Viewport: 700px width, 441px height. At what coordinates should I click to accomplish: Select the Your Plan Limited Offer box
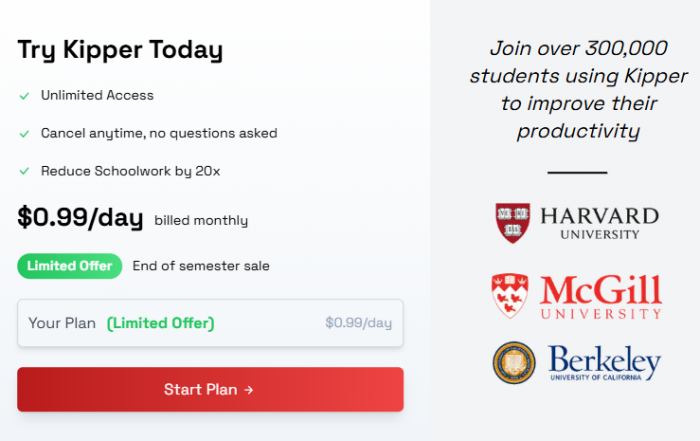pos(210,323)
